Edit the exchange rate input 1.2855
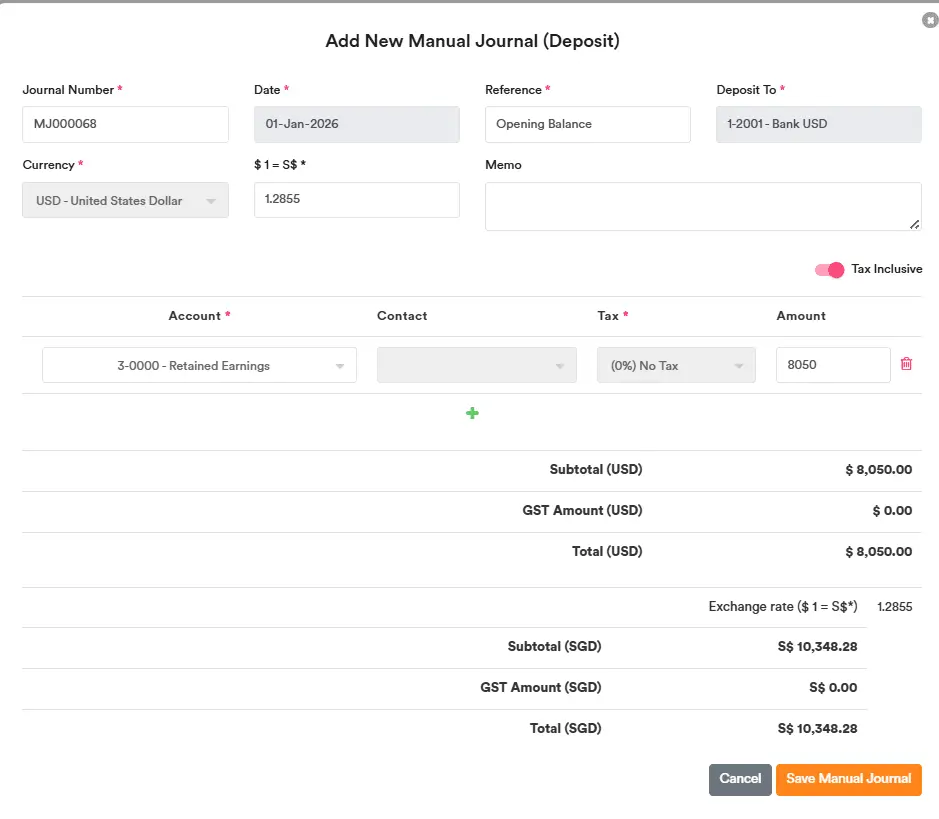The image size is (939, 819). 356,200
